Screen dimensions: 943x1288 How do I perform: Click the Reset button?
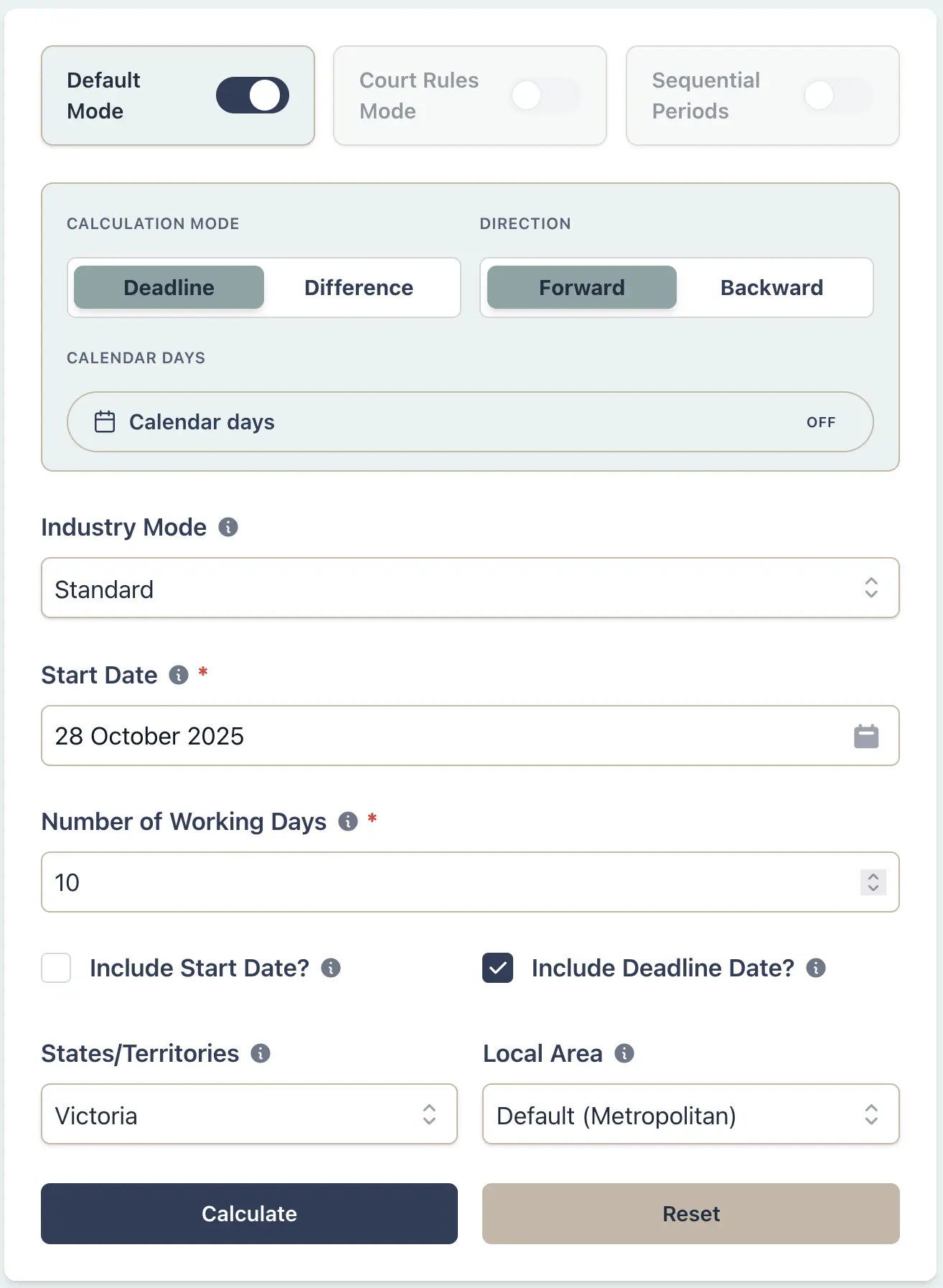click(x=690, y=1214)
